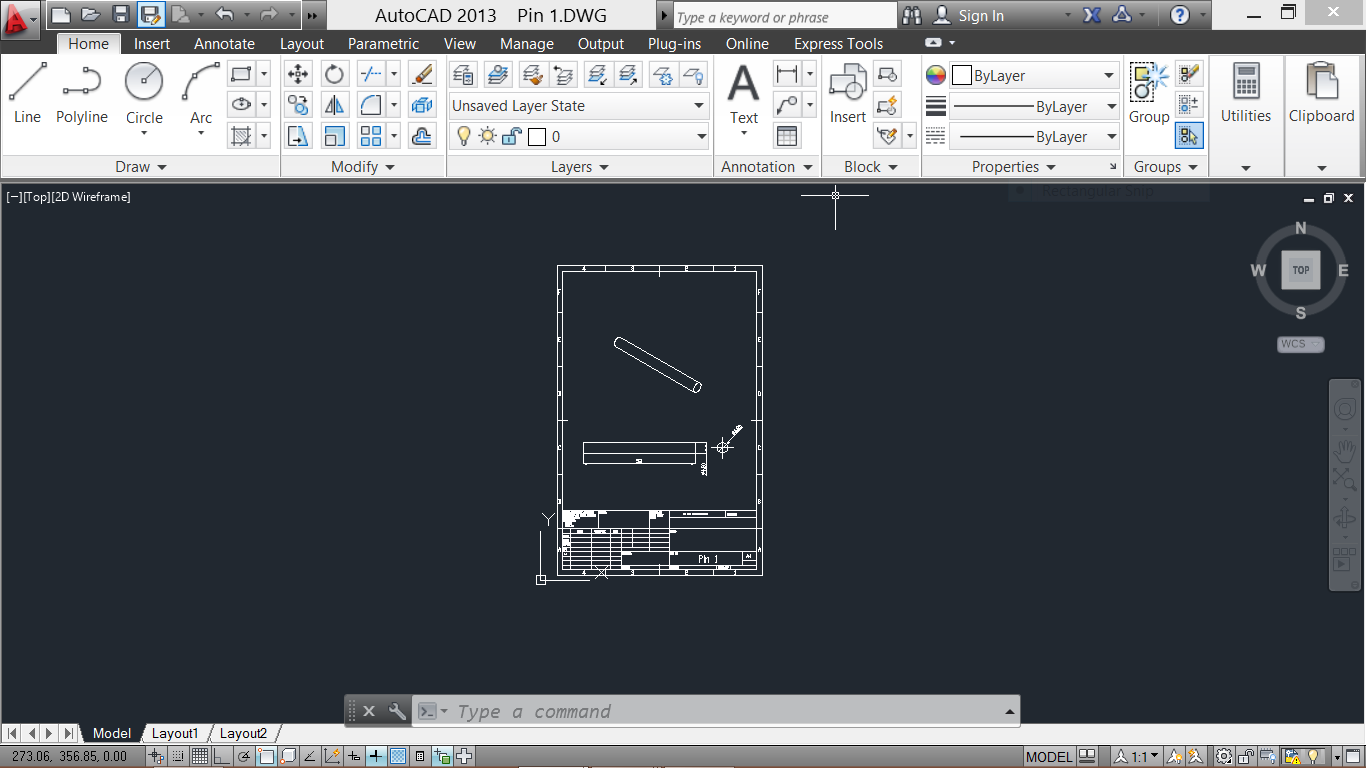Click the Group tool icon
This screenshot has width=1366, height=768.
(x=1149, y=93)
